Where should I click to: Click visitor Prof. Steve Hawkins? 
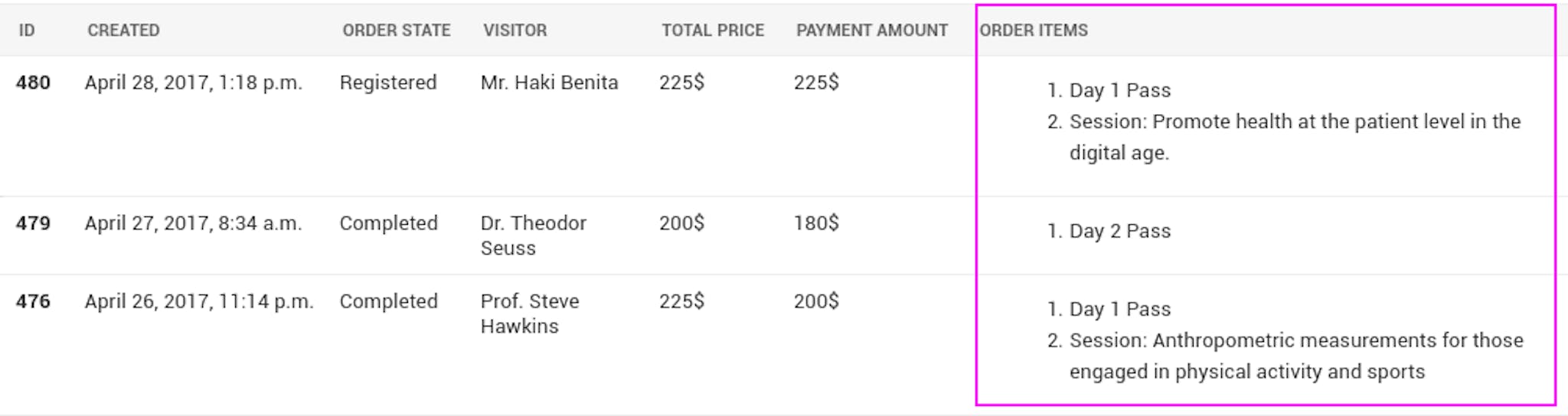[530, 314]
